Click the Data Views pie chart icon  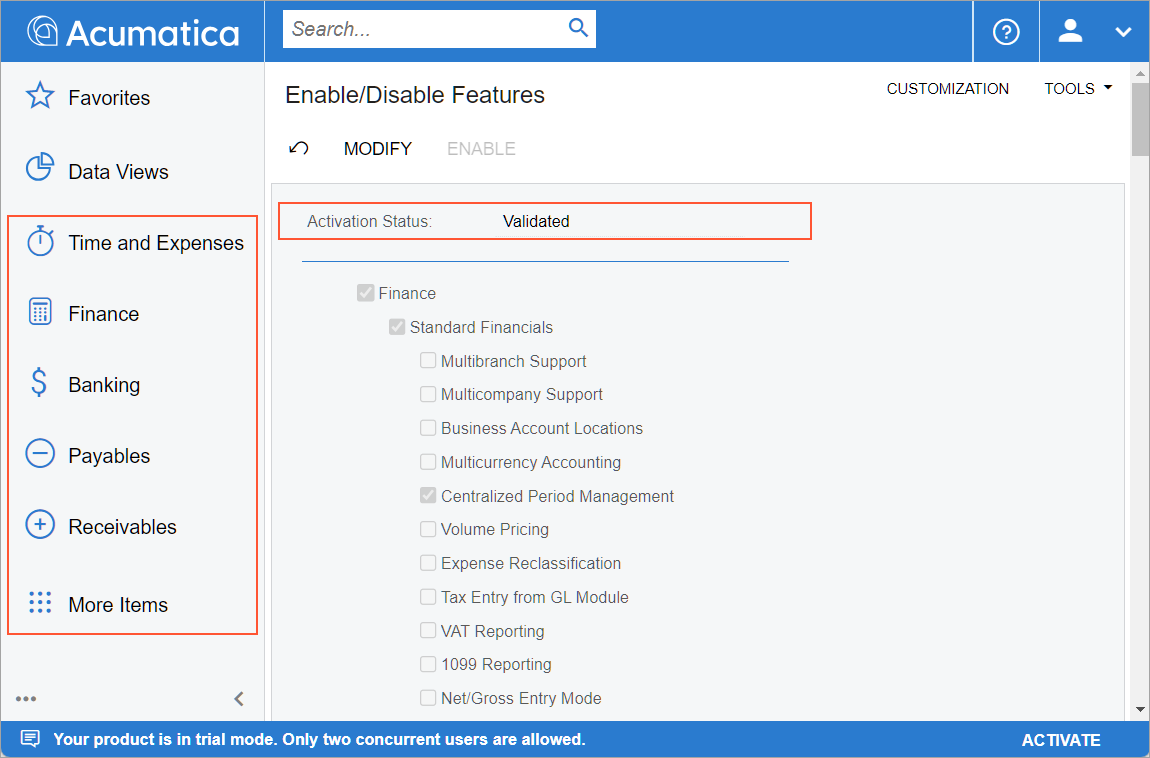tap(40, 168)
